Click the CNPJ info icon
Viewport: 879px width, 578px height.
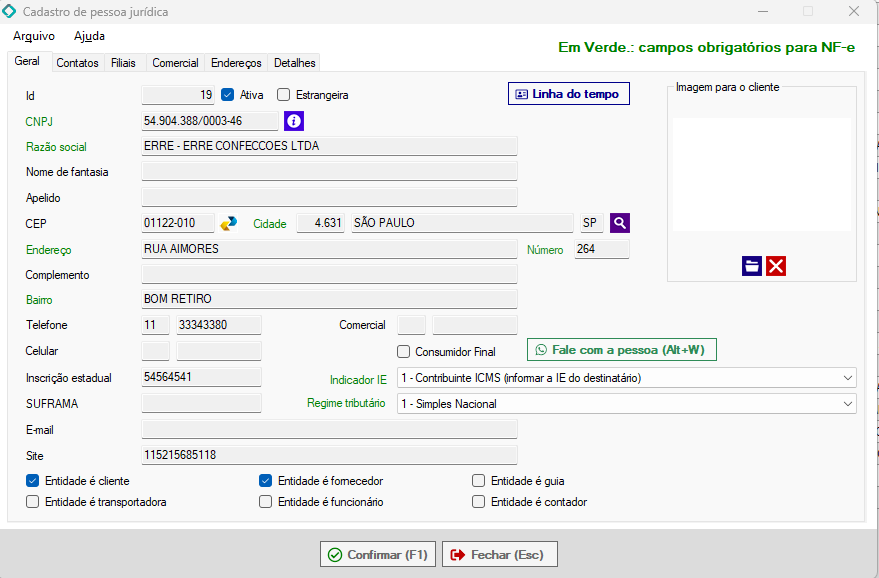tap(294, 121)
